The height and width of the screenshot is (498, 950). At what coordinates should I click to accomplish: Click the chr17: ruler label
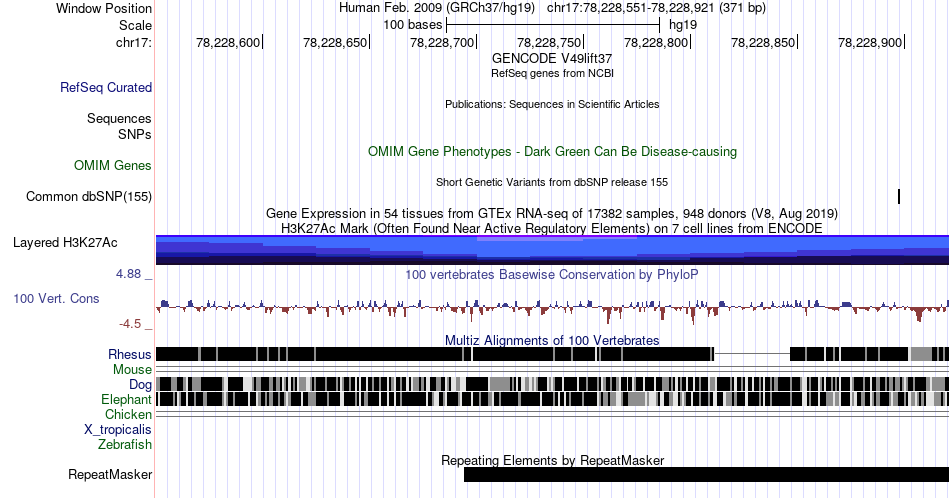point(134,42)
